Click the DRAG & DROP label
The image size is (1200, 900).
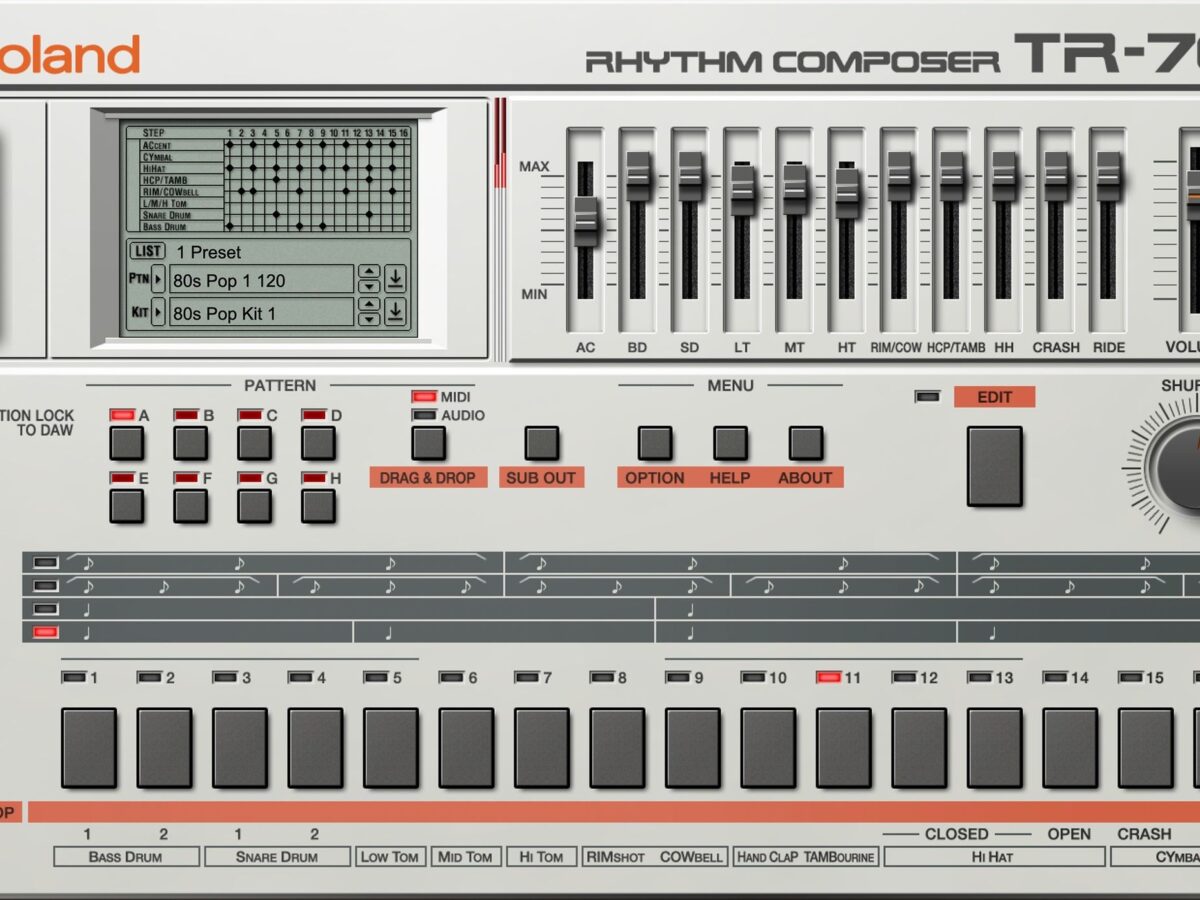point(428,478)
